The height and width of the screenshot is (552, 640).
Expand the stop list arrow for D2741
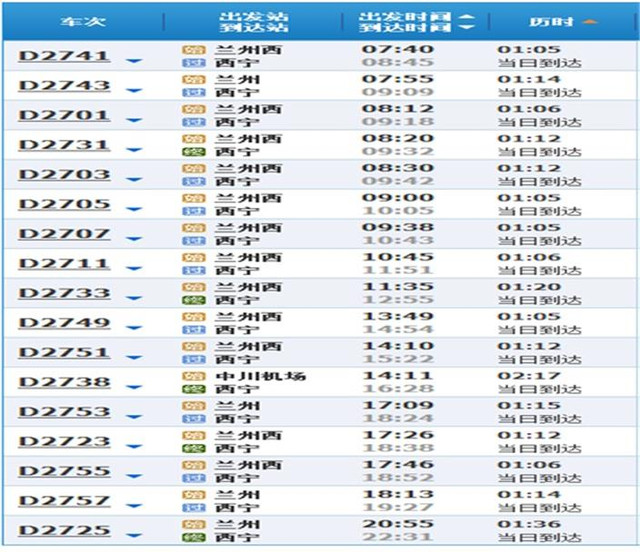[x=133, y=62]
